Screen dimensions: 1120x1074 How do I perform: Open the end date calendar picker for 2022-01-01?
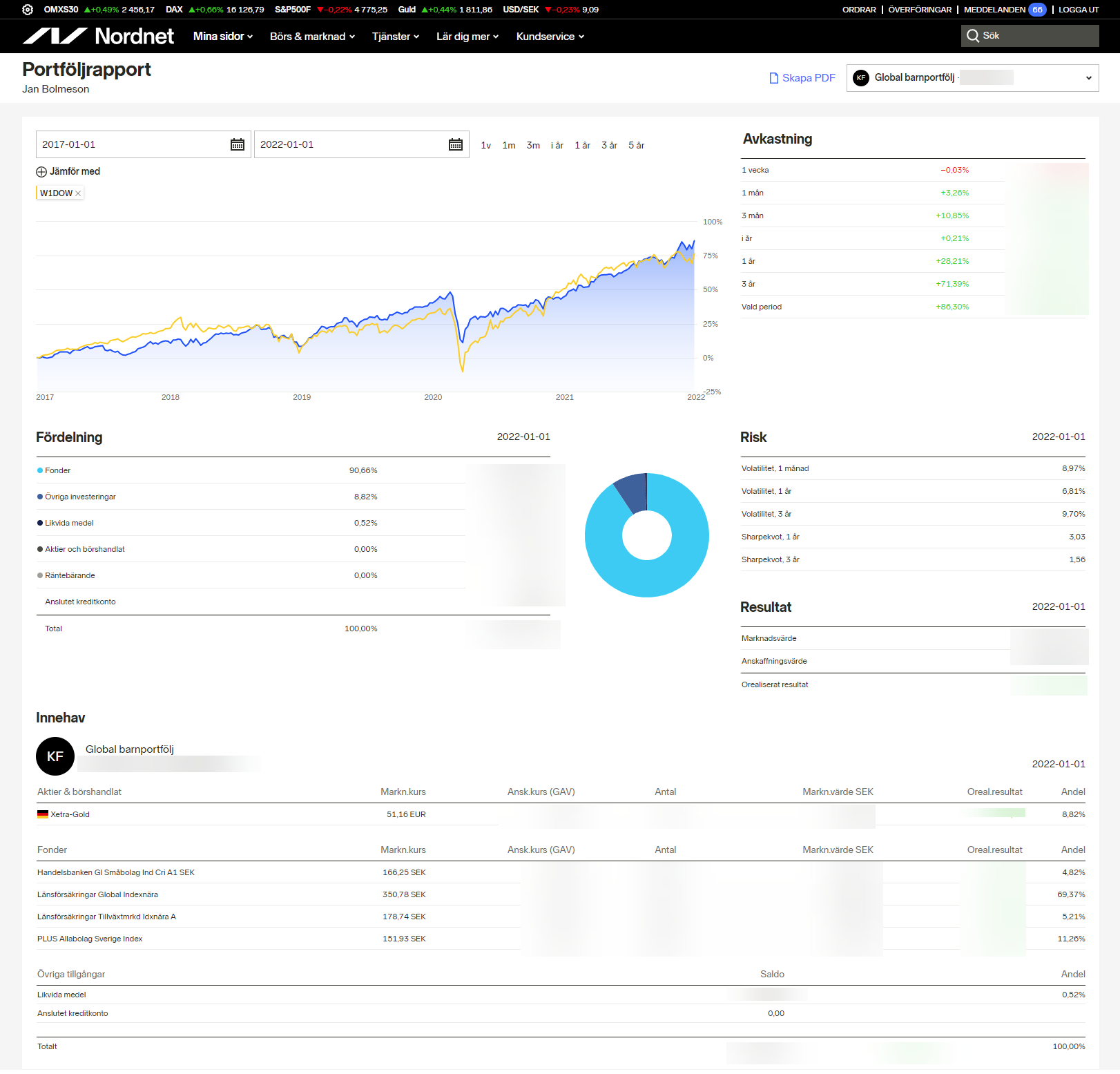pyautogui.click(x=456, y=144)
